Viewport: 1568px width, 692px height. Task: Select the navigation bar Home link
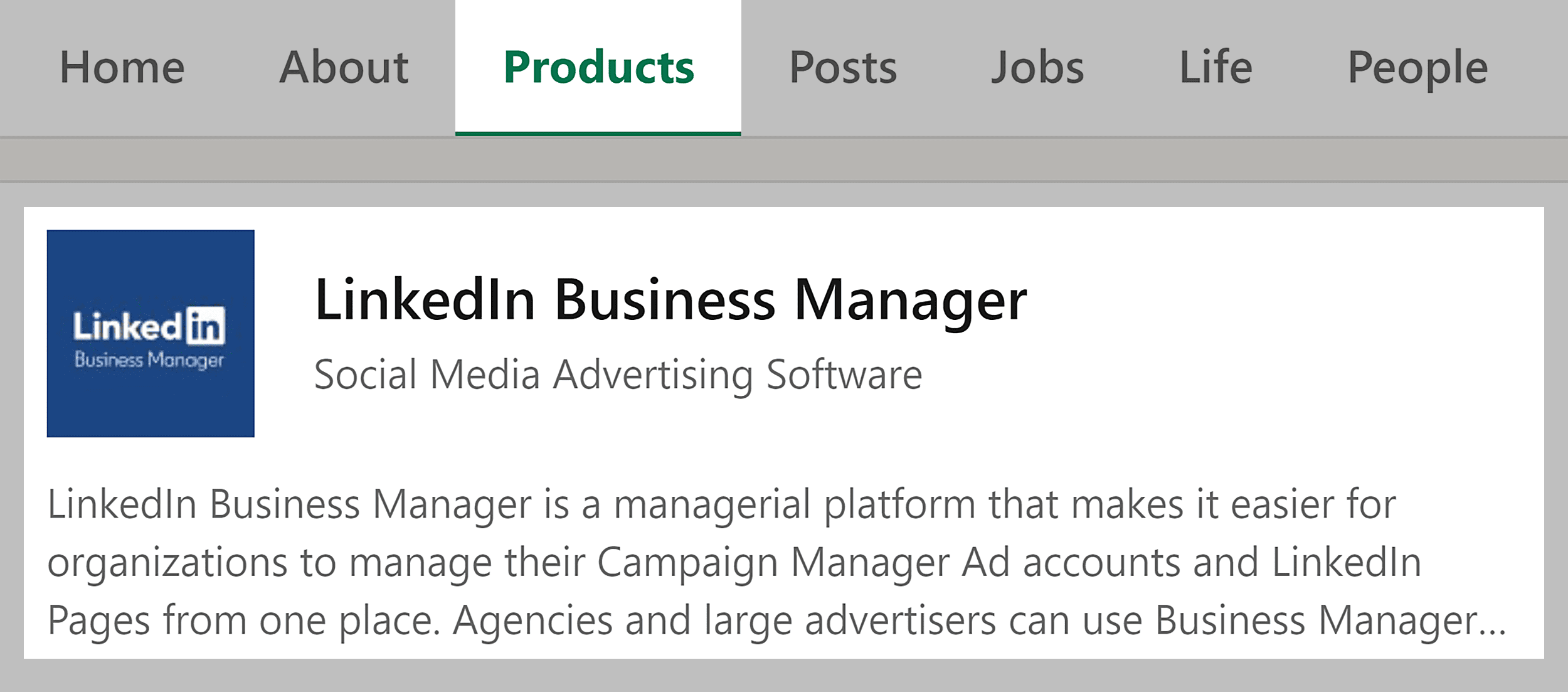[x=124, y=68]
